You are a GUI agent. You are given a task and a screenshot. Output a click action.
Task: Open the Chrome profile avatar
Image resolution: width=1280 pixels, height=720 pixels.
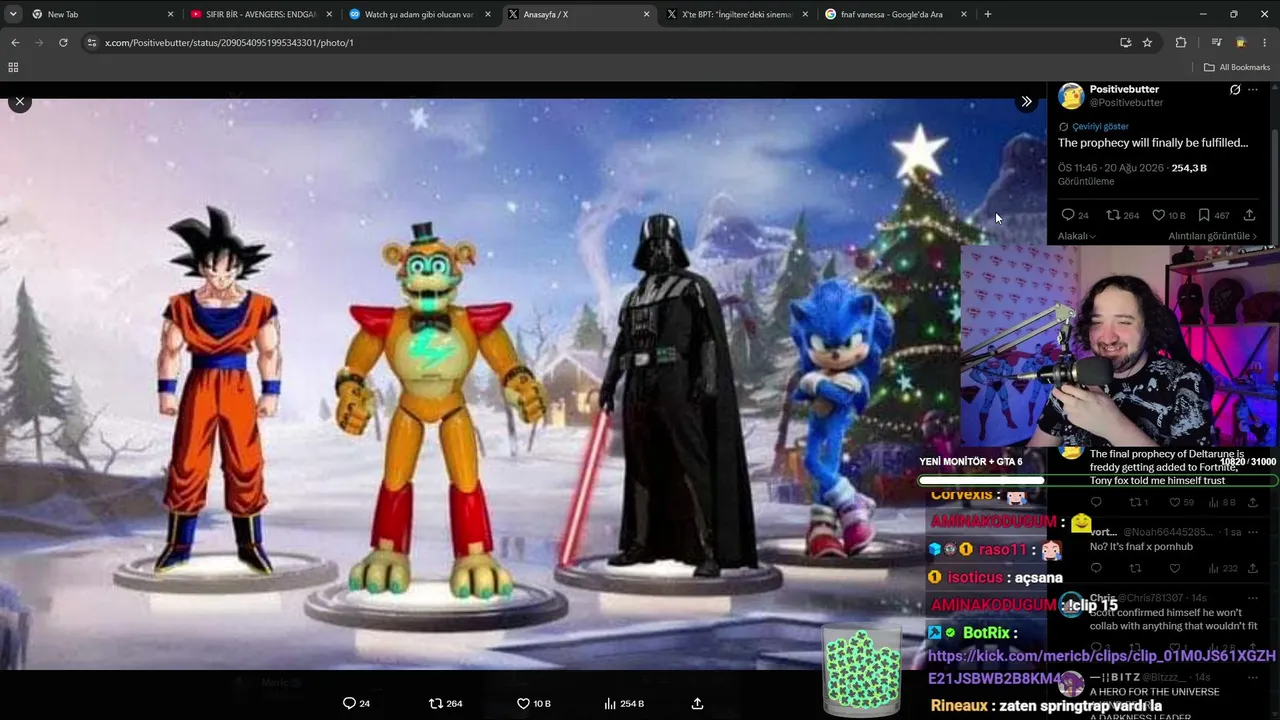point(1241,43)
